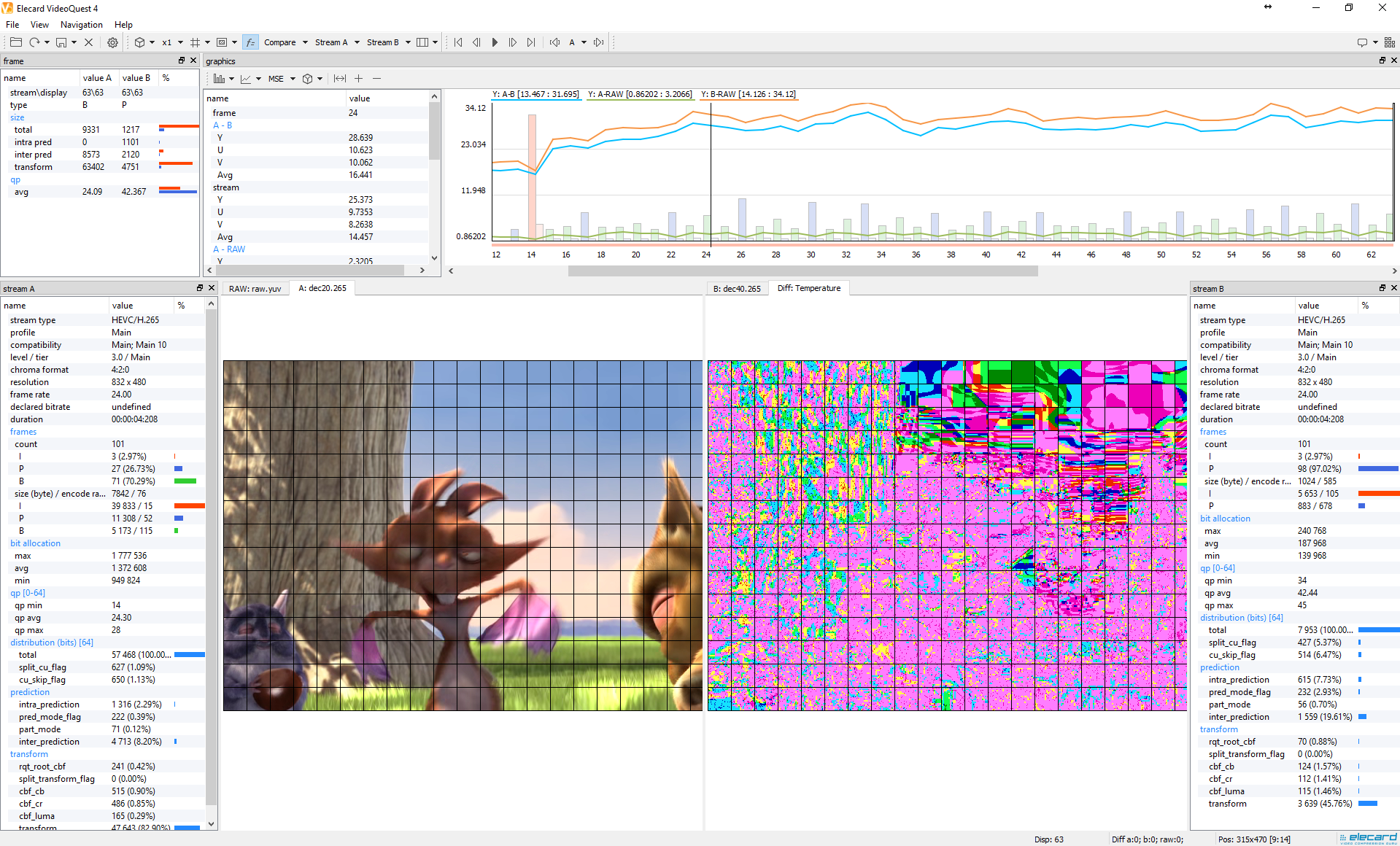
Task: Toggle the Y: A-B legend series
Action: (535, 94)
